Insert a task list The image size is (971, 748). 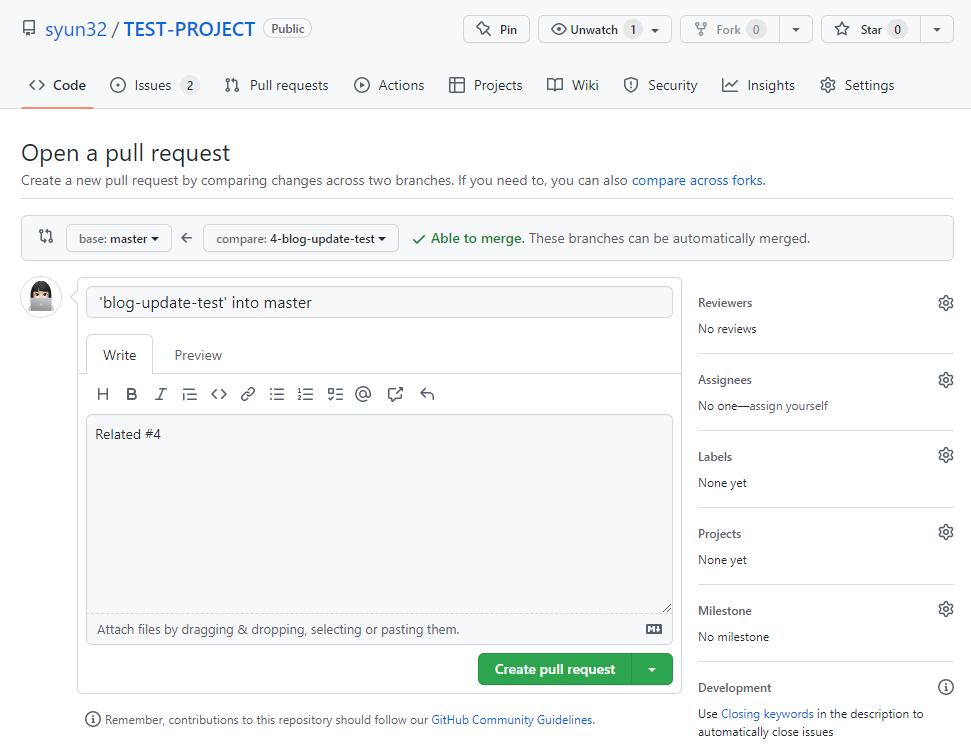tap(335, 394)
